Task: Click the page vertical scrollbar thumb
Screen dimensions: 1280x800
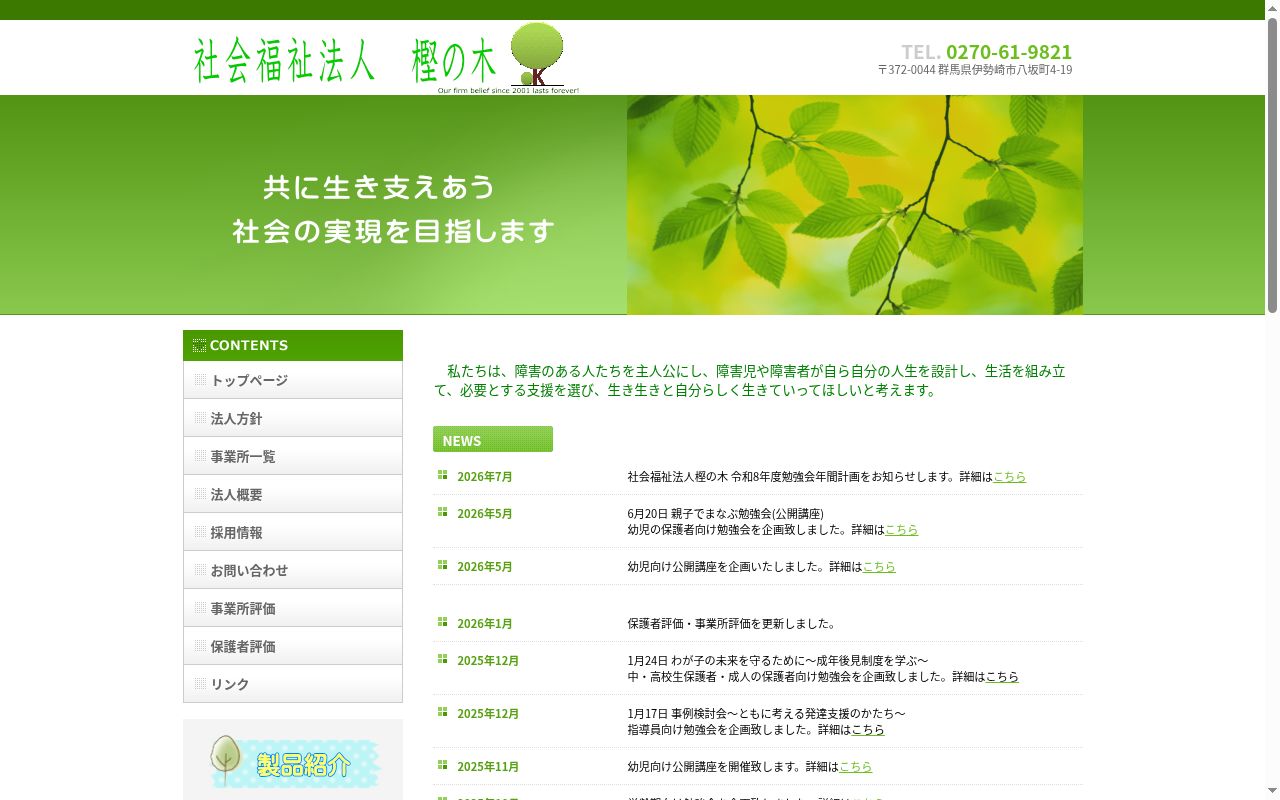Action: (1272, 165)
